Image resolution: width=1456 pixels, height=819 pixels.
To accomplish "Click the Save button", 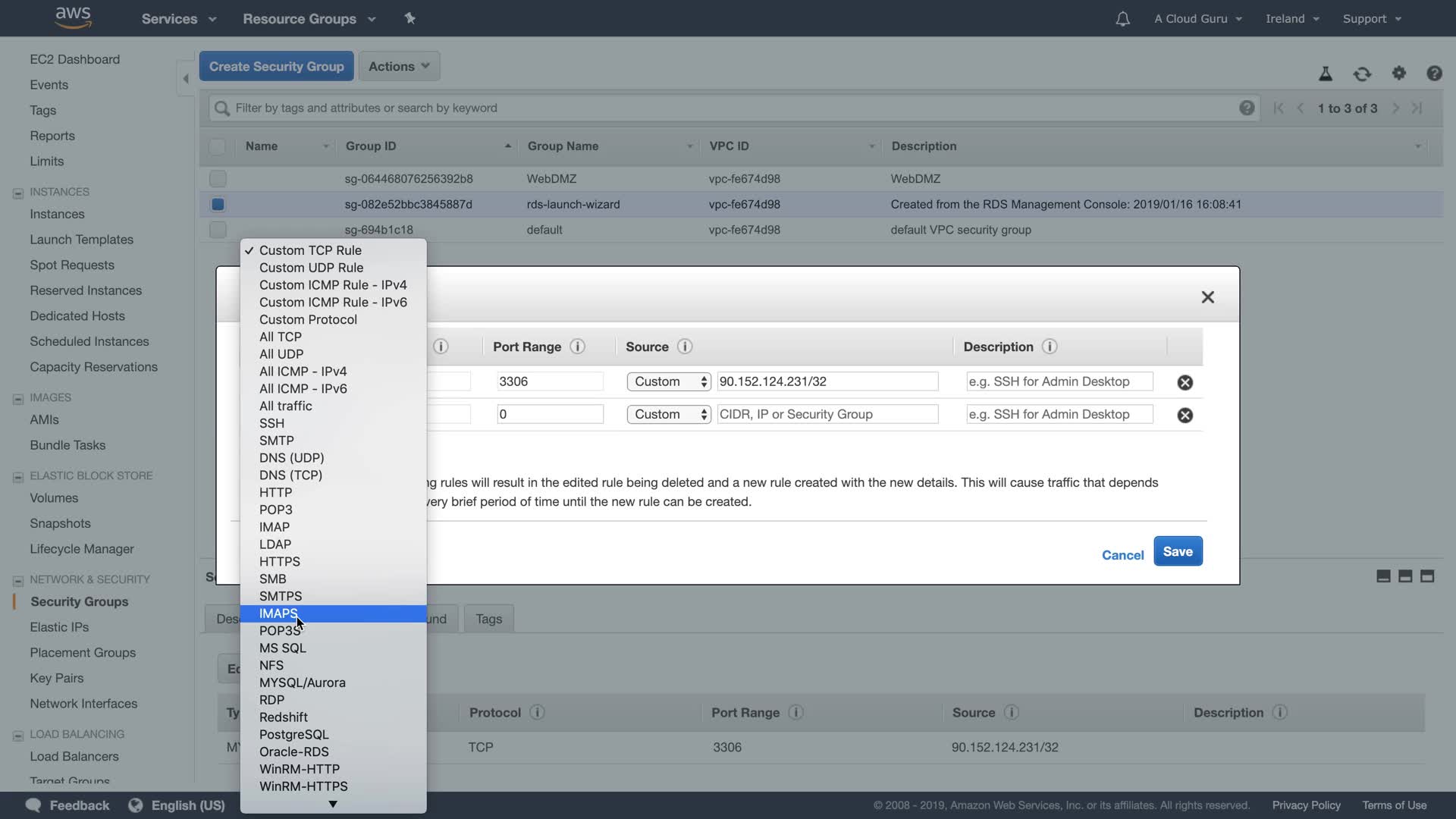I will pyautogui.click(x=1177, y=551).
